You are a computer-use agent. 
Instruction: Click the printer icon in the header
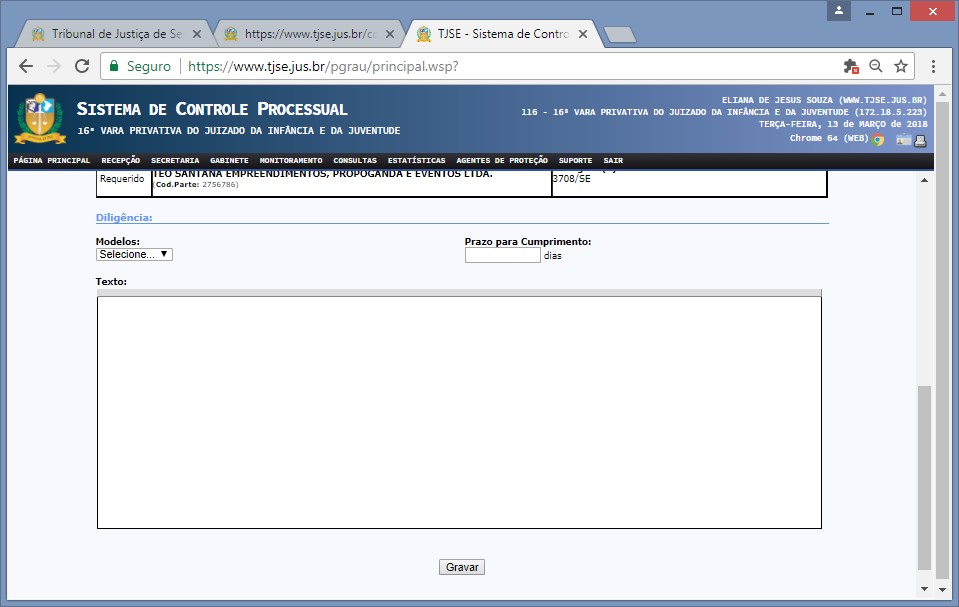[920, 140]
